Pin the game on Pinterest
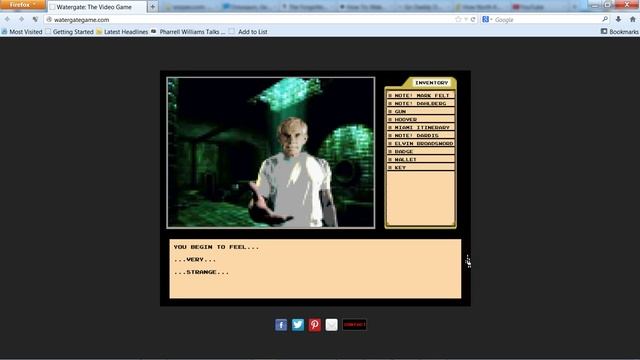The width and height of the screenshot is (640, 360). pos(314,325)
